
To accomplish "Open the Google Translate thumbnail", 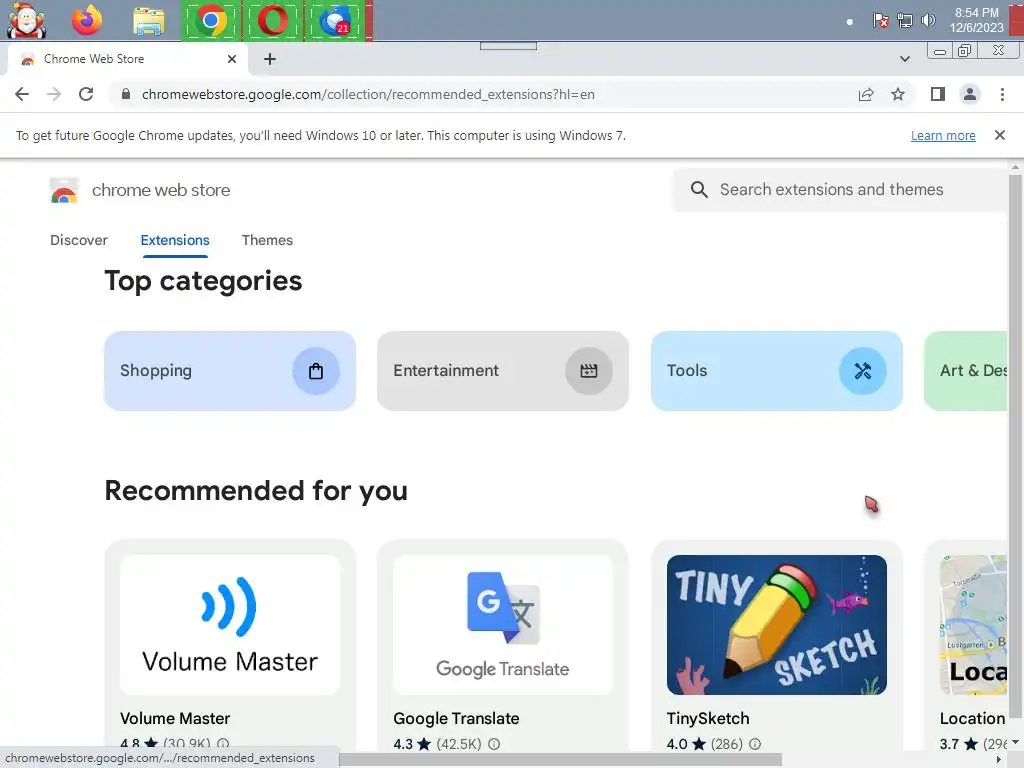I will (x=503, y=625).
